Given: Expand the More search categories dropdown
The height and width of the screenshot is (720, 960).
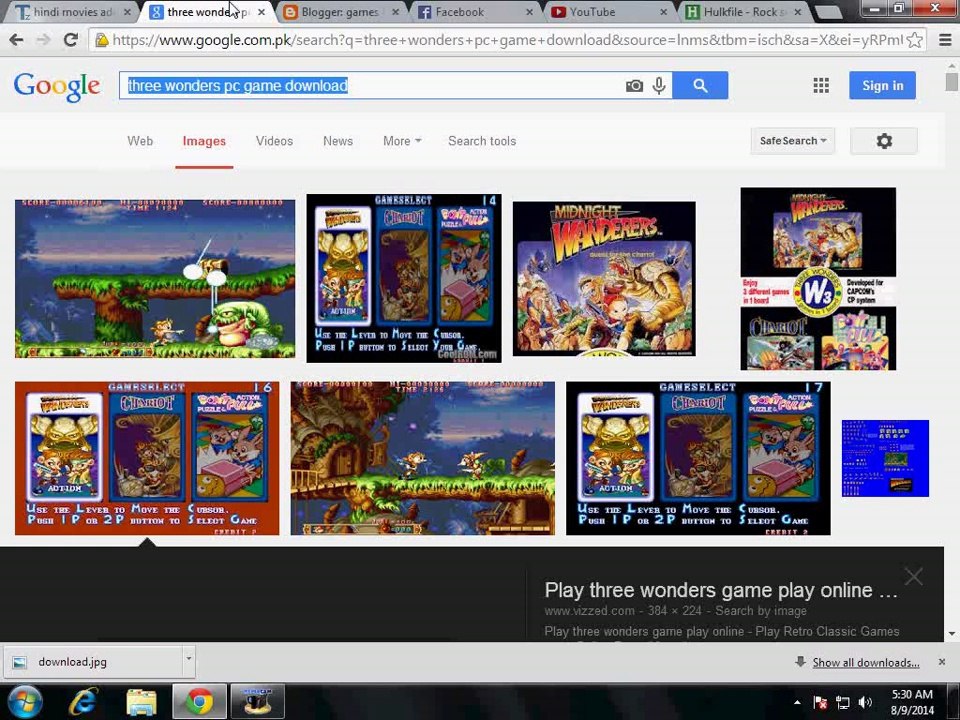Looking at the screenshot, I should [402, 141].
